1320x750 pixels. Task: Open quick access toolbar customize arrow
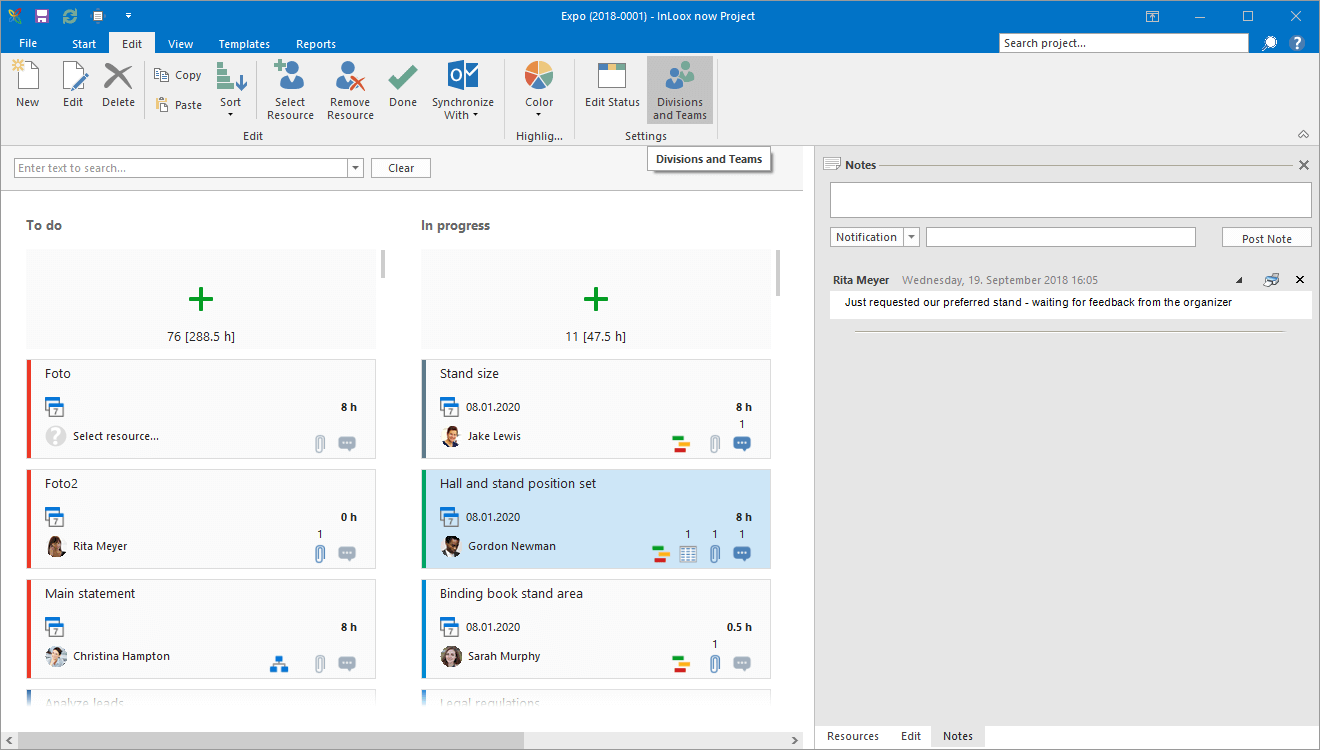coord(128,16)
